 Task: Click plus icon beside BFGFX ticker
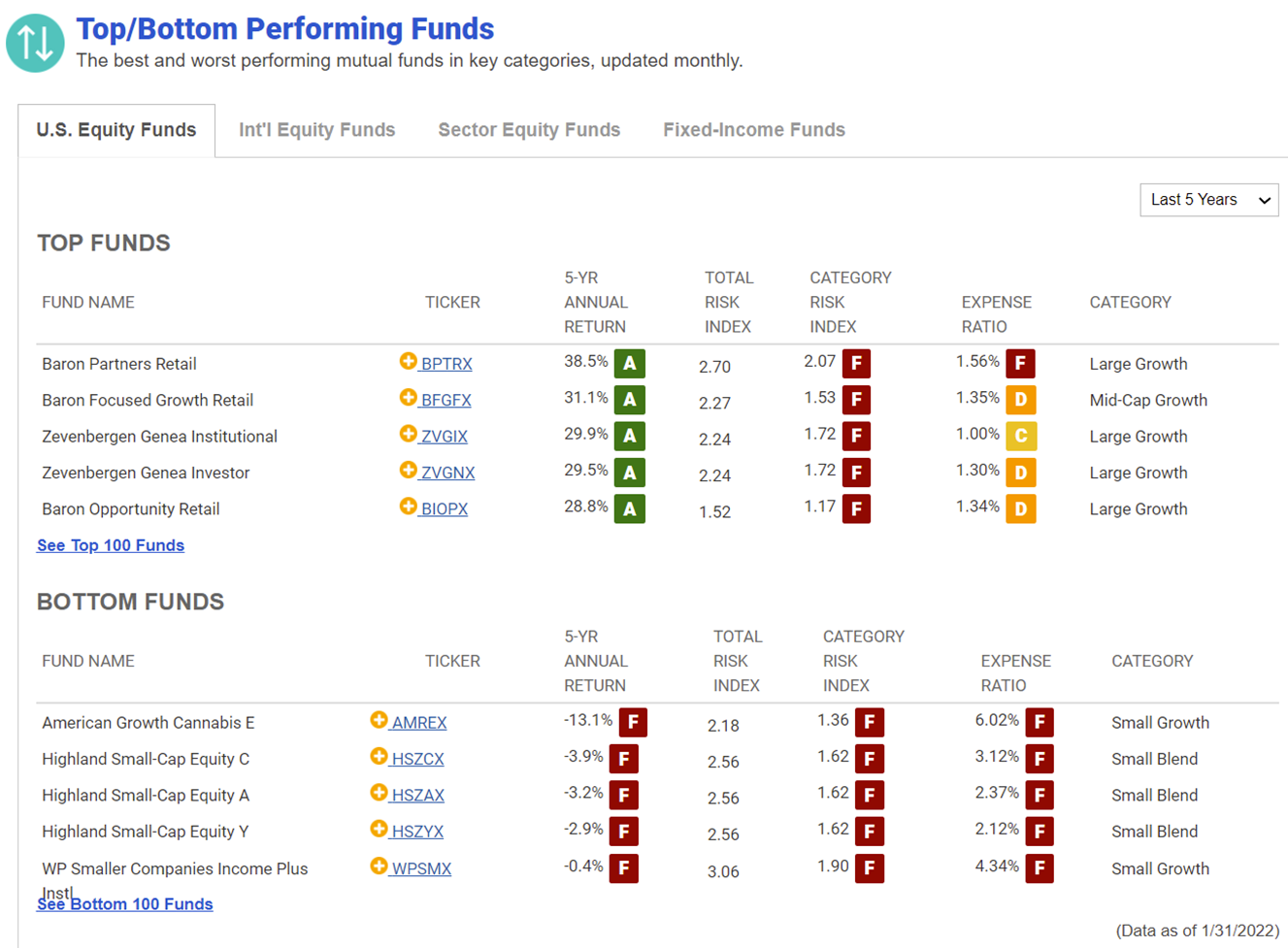click(408, 398)
